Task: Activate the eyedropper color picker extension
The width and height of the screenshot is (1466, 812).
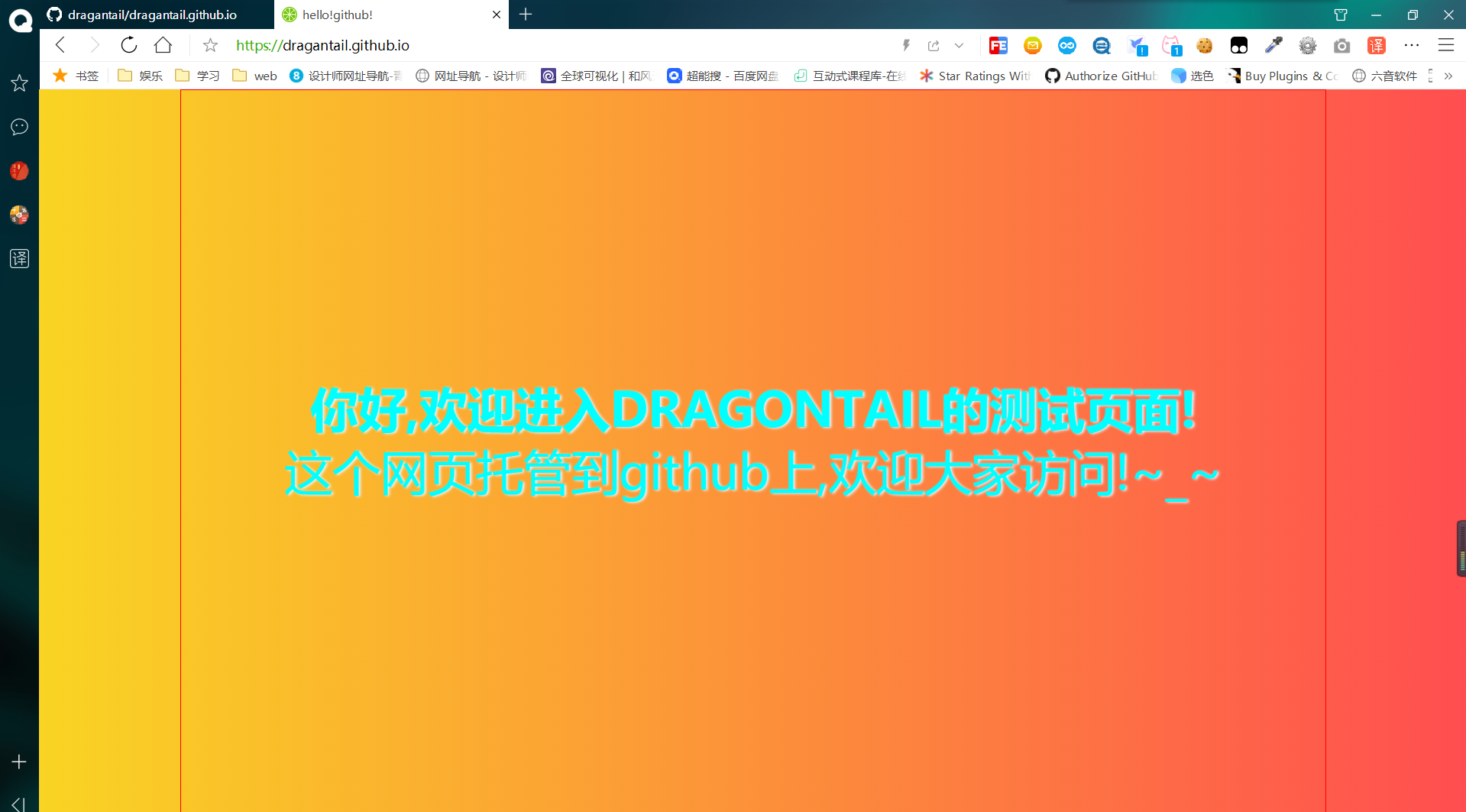Action: (x=1273, y=46)
